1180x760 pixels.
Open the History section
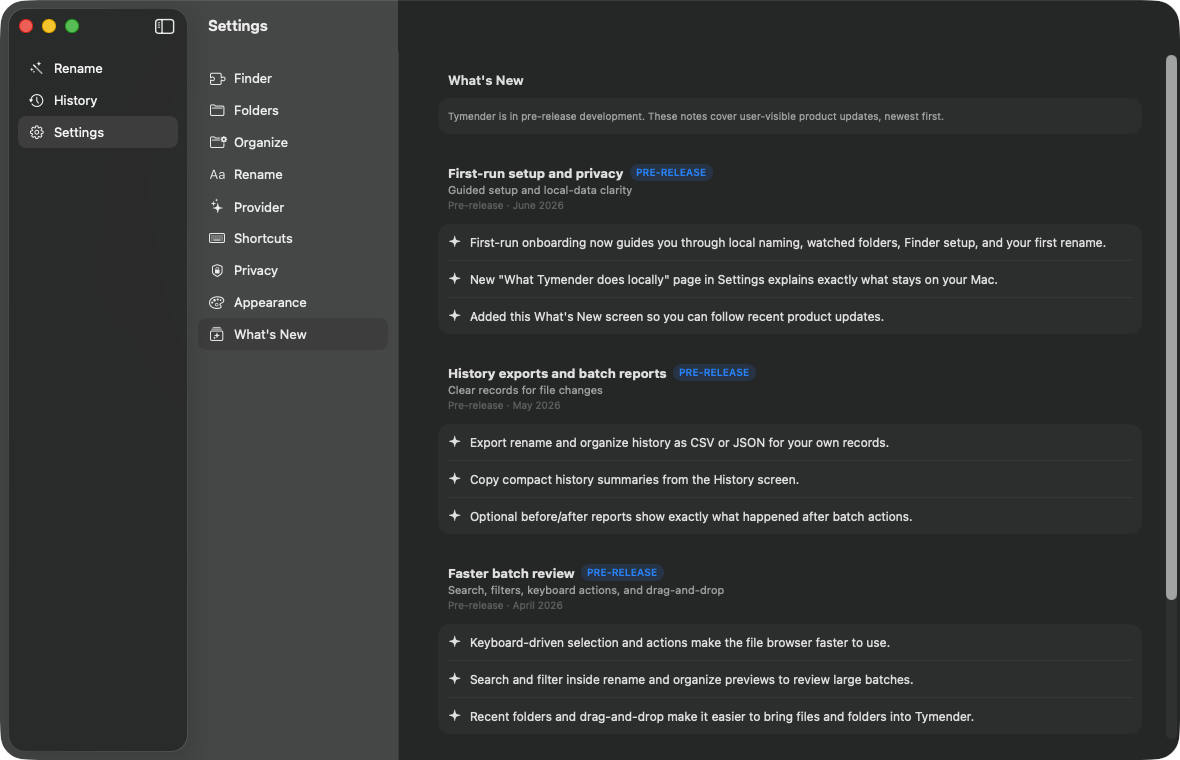(98, 100)
